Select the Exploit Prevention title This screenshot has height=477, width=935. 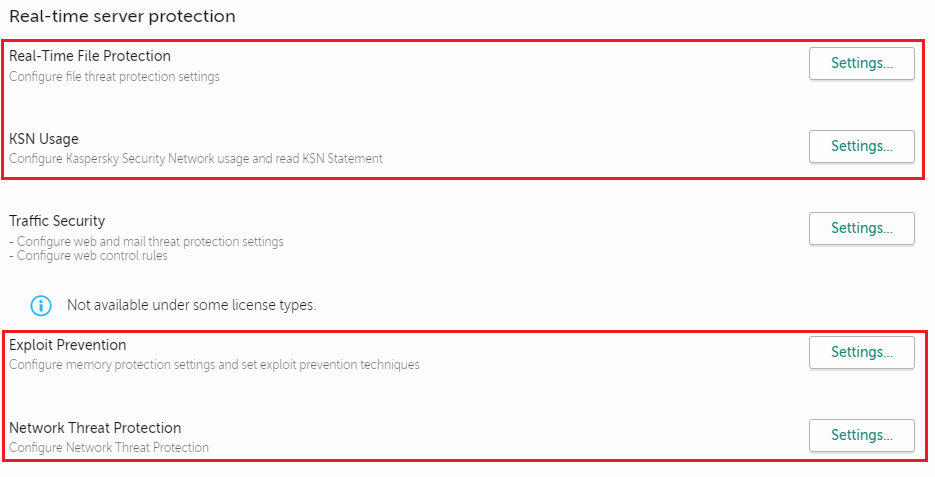(68, 345)
